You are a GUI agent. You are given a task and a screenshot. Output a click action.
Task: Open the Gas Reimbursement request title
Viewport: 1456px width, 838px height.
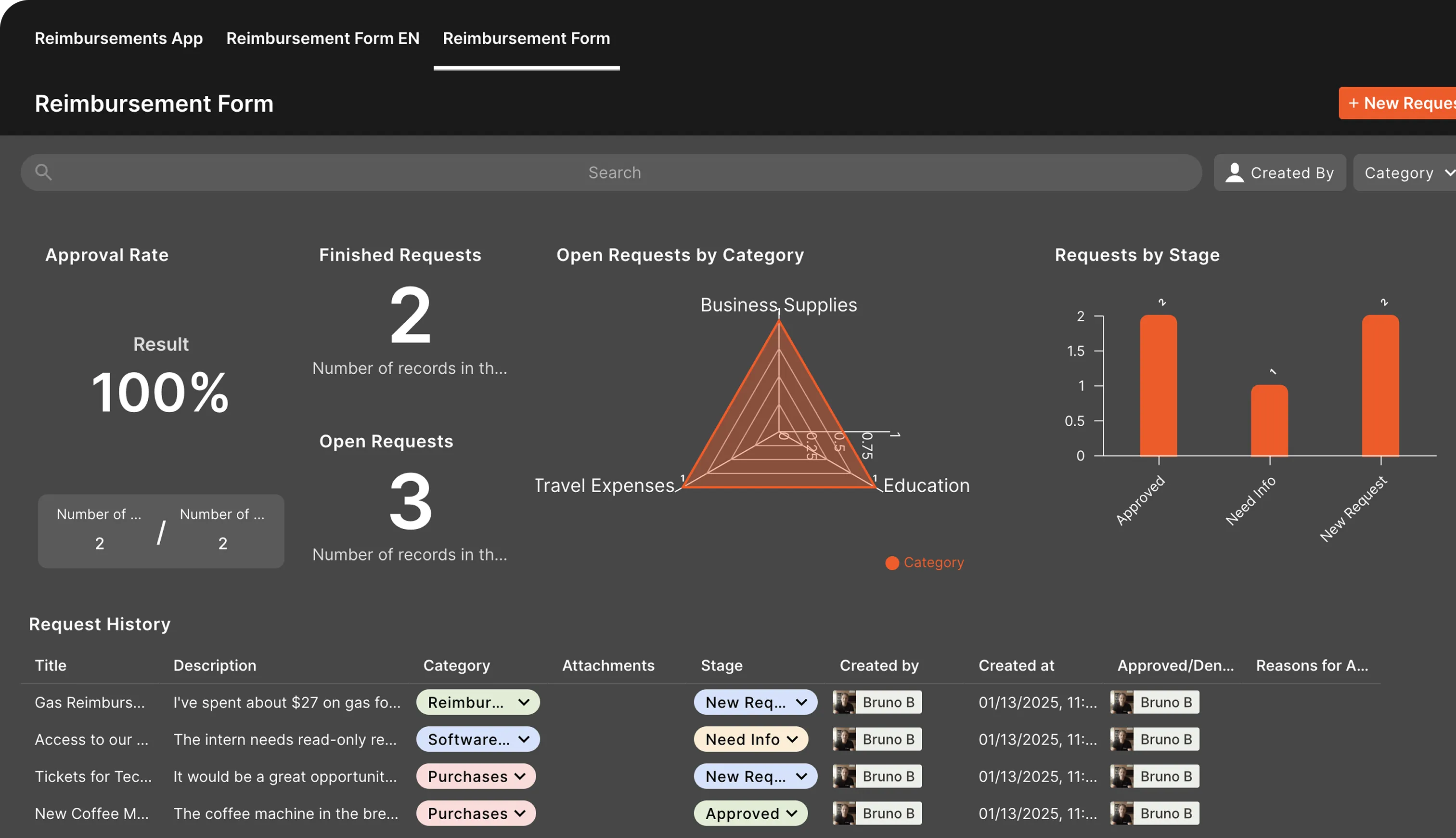(x=90, y=702)
